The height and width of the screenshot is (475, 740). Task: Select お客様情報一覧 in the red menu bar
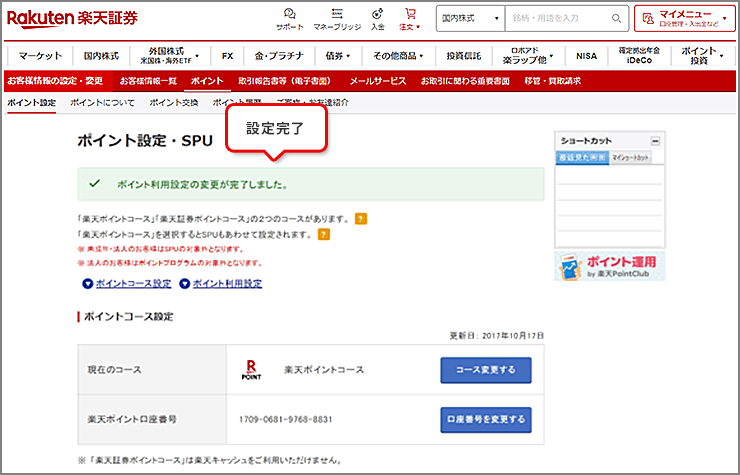(x=148, y=81)
